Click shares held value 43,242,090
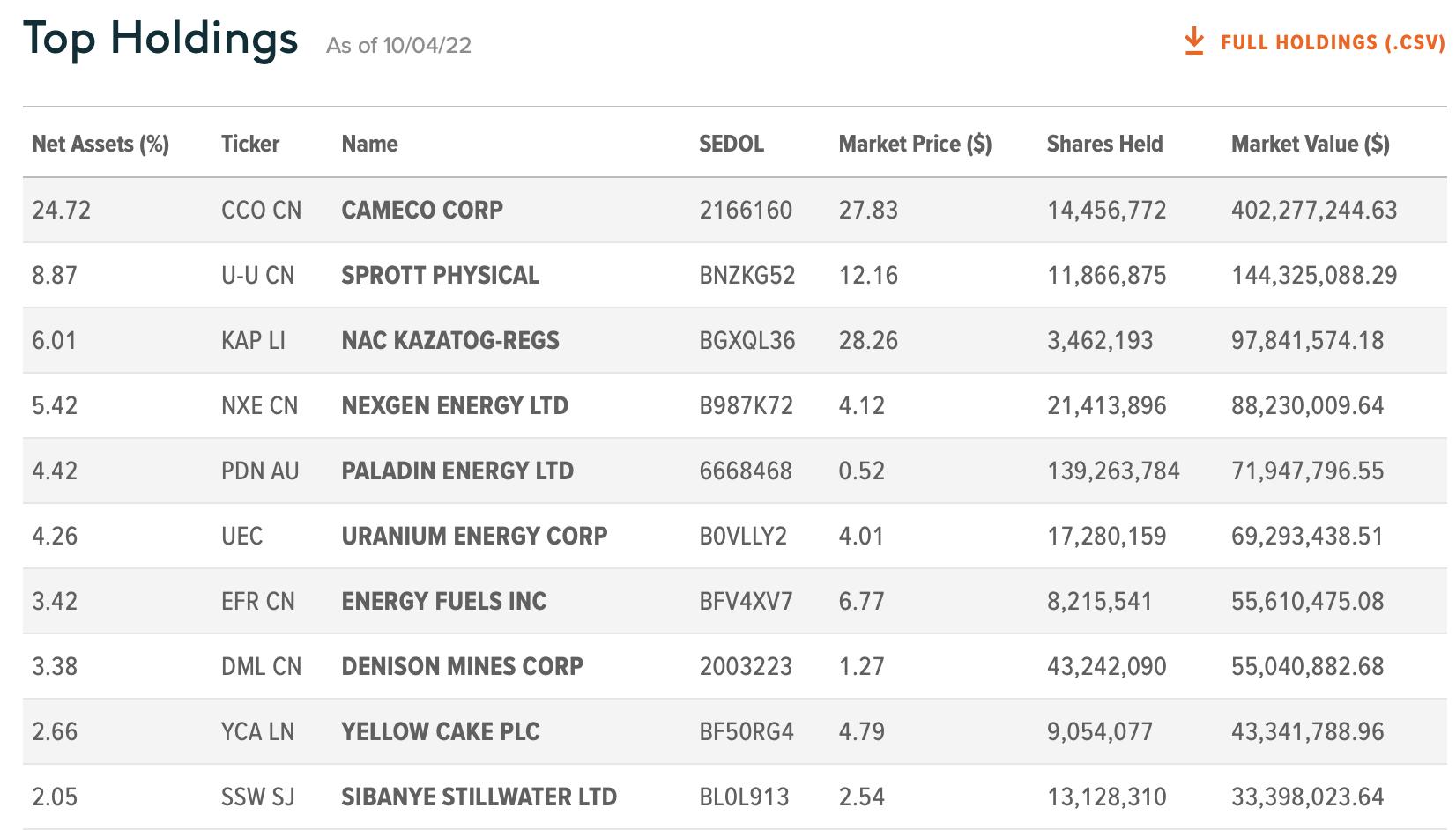The width and height of the screenshot is (1456, 830). point(1106,666)
